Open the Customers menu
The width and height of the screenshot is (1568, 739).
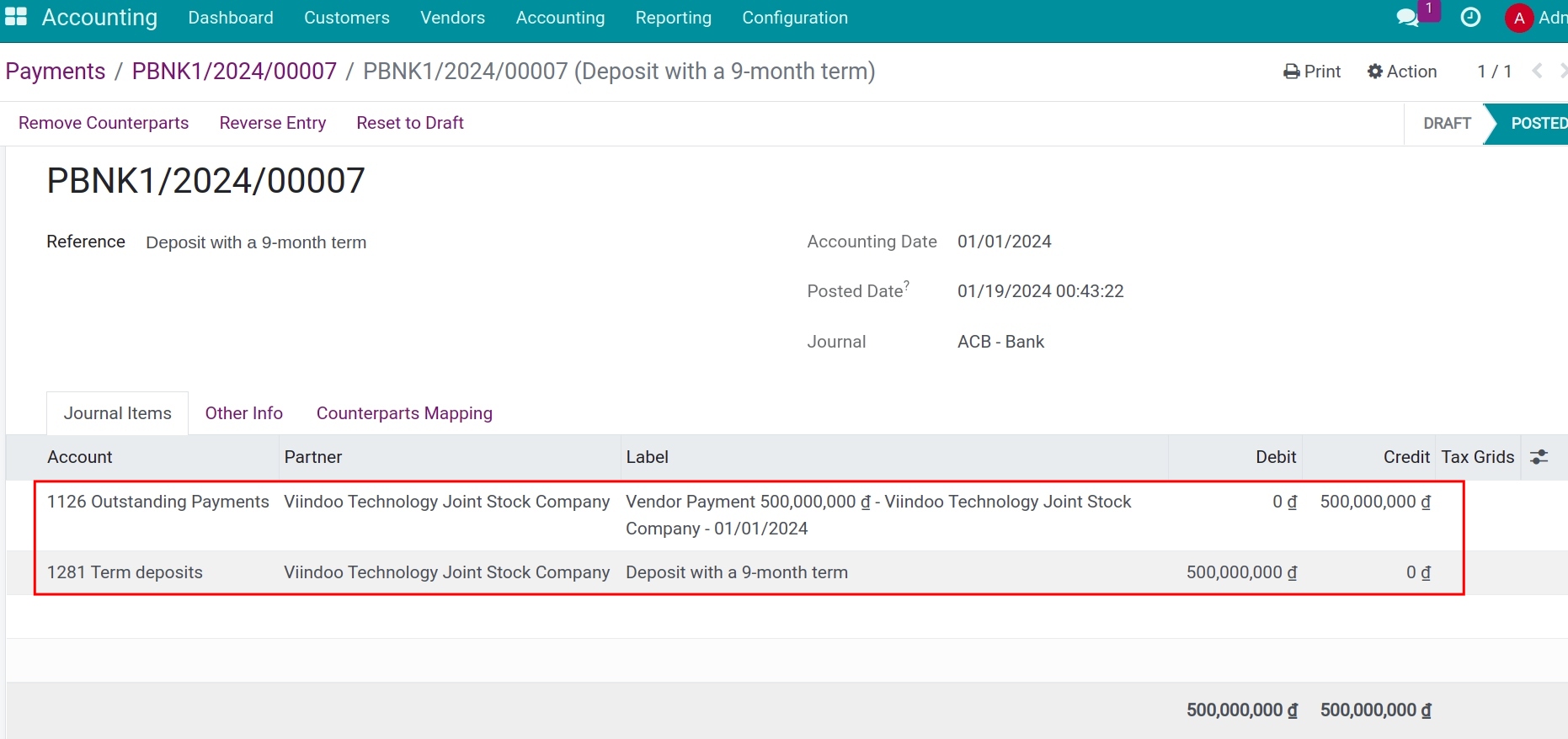click(x=346, y=18)
